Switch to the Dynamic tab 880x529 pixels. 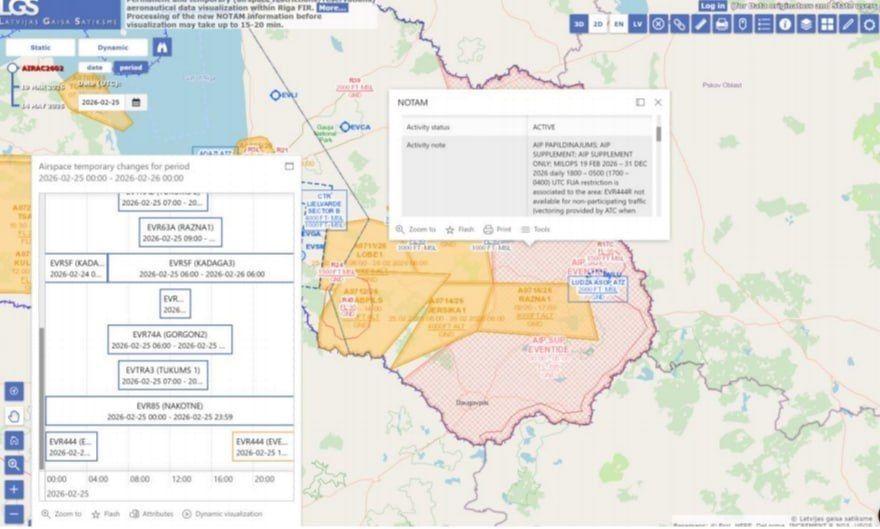click(113, 48)
